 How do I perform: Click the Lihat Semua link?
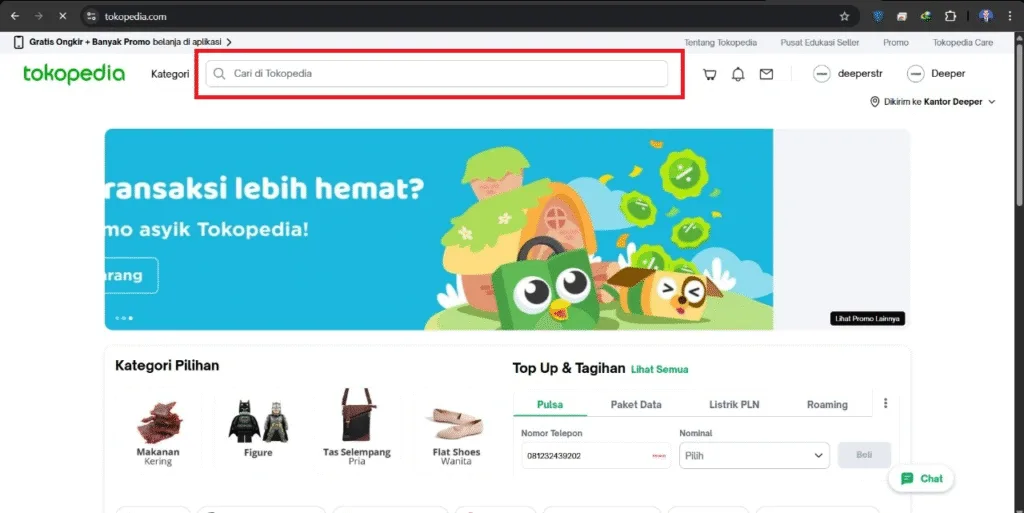(x=659, y=369)
